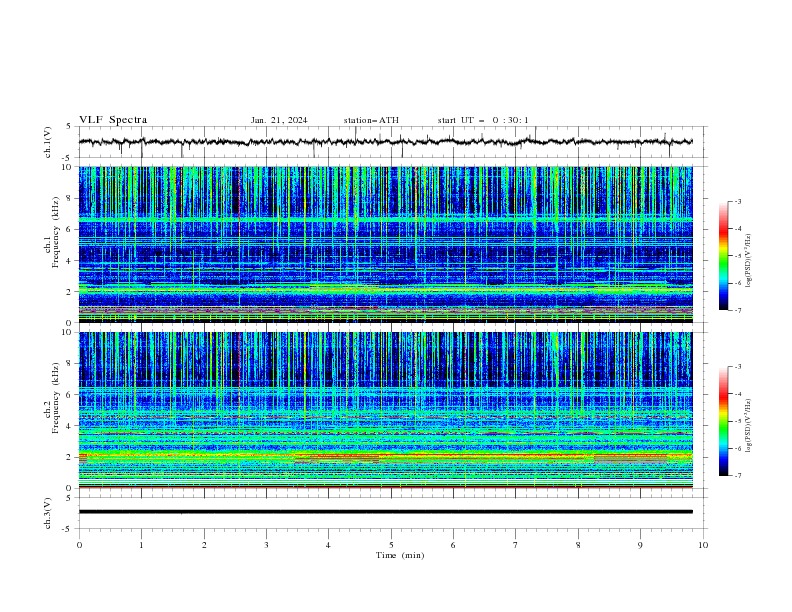
Task: Click the "6" tick on ch.2 frequency axis
Action: (71, 395)
